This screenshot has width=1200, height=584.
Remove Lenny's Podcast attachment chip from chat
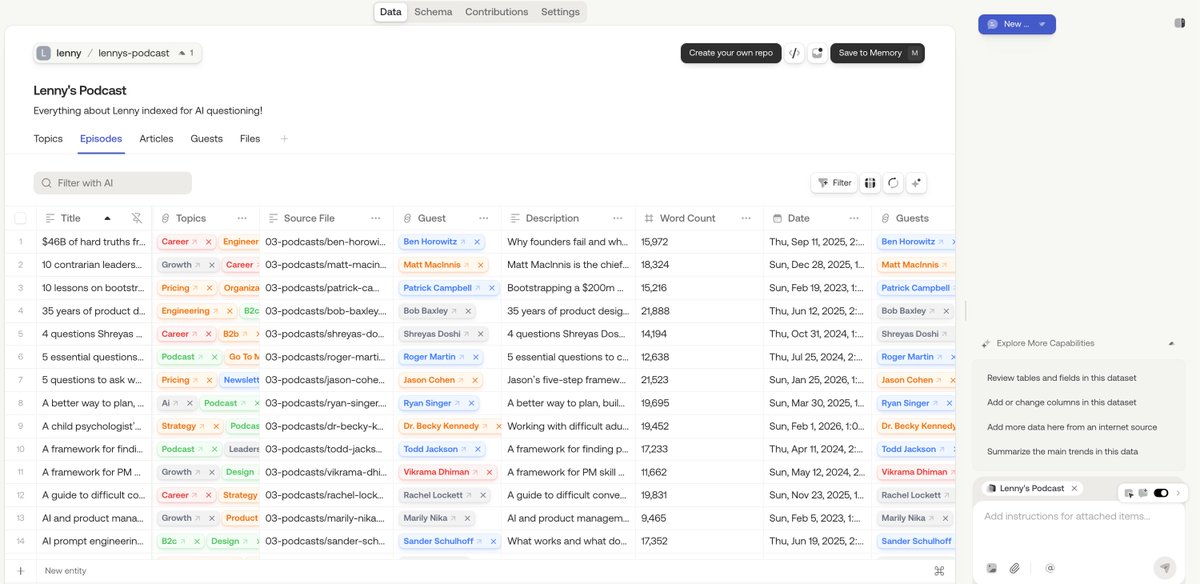pyautogui.click(x=1074, y=488)
